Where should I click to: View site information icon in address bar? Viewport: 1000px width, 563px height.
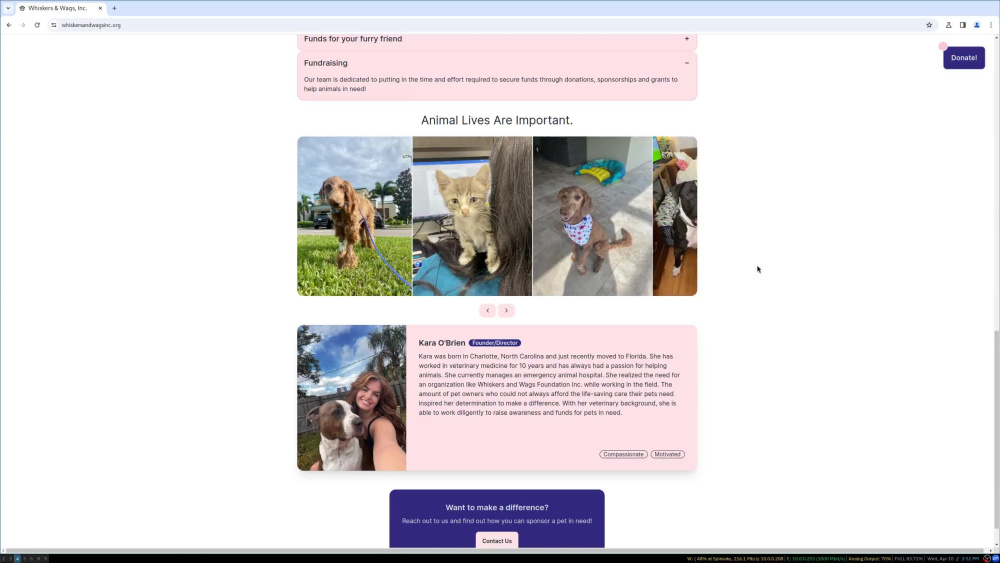[54, 25]
